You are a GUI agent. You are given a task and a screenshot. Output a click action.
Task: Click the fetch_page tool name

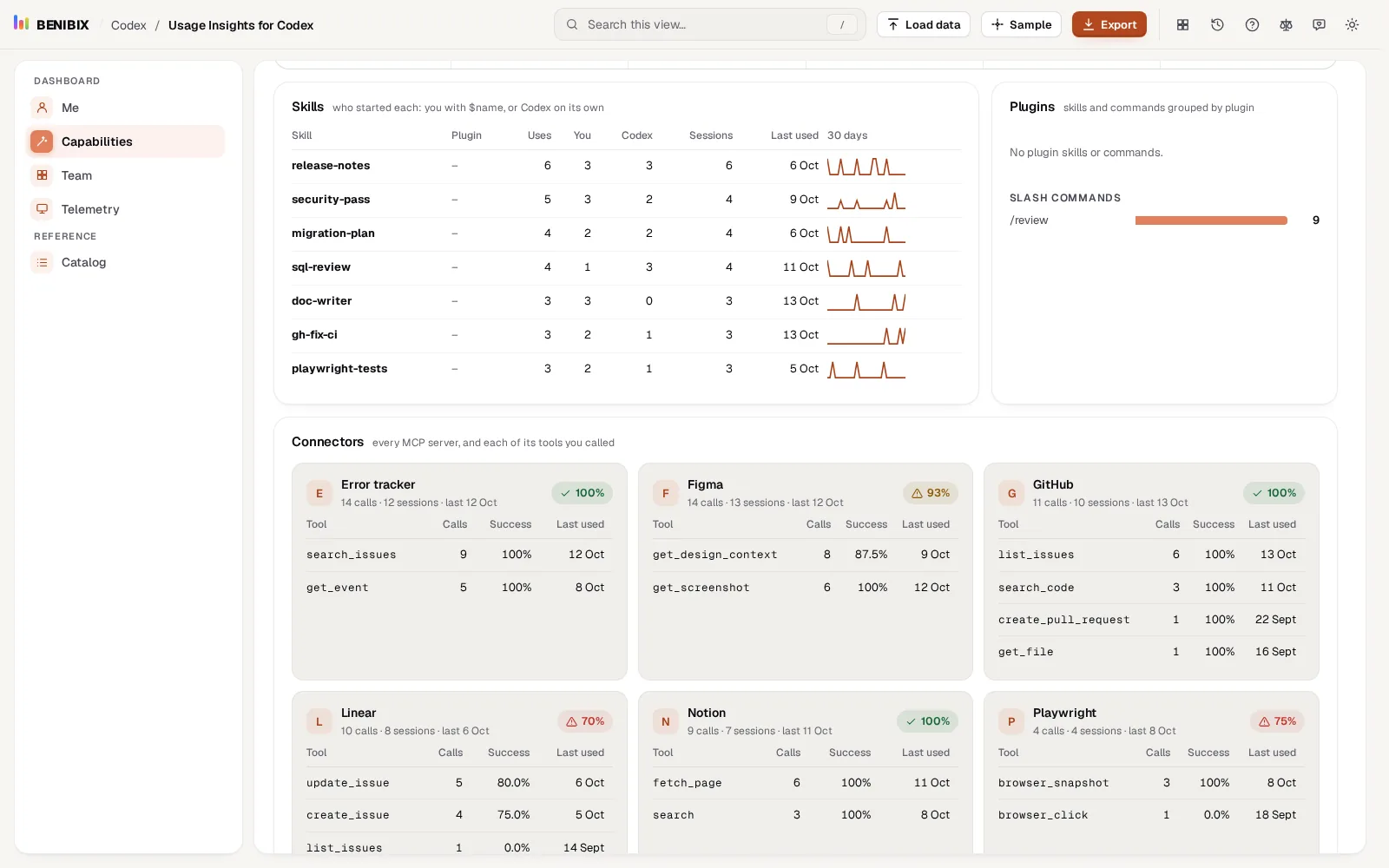[688, 783]
